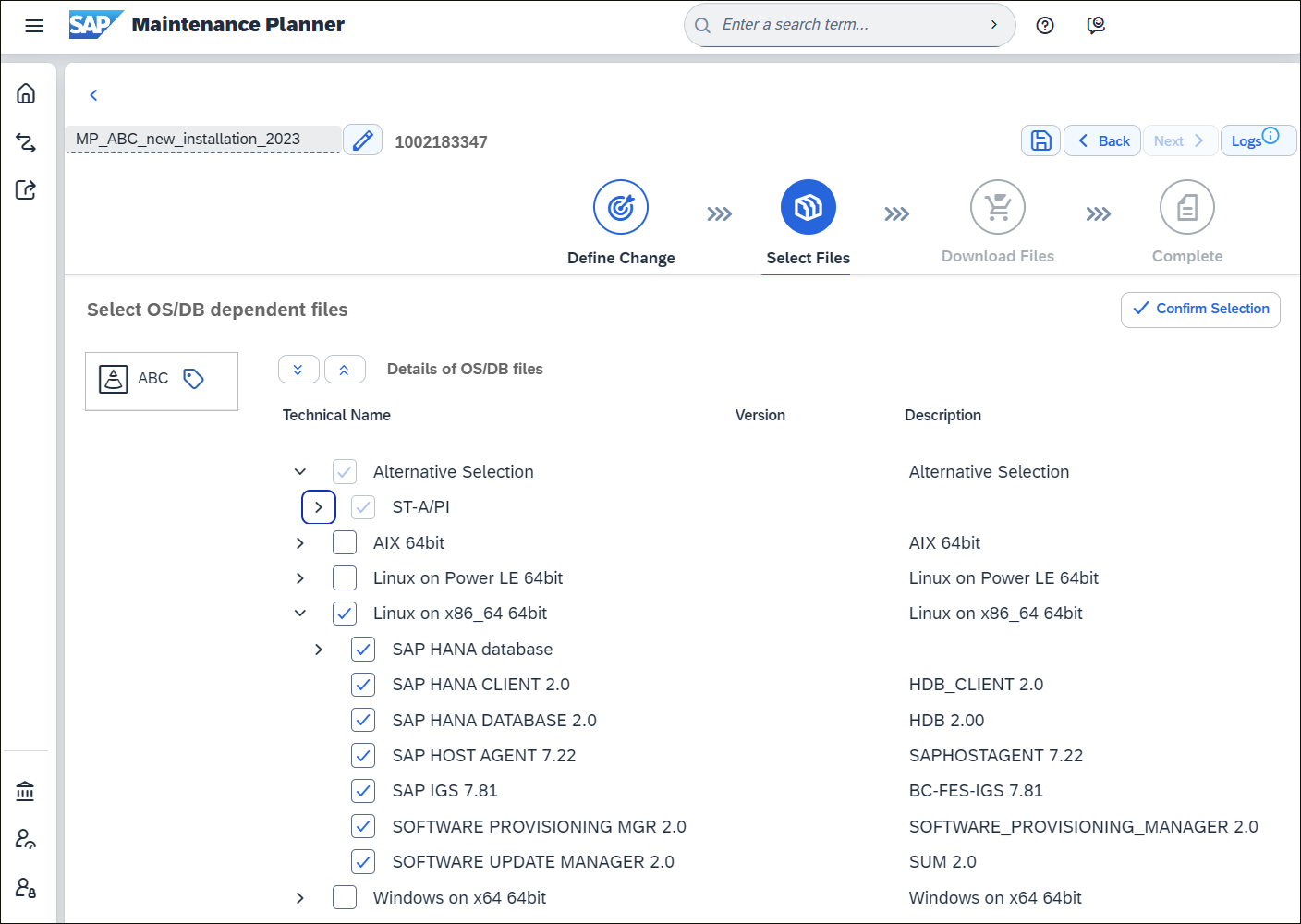Uncheck Linux on x86_64 64bit
This screenshot has height=924, width=1301.
(345, 614)
